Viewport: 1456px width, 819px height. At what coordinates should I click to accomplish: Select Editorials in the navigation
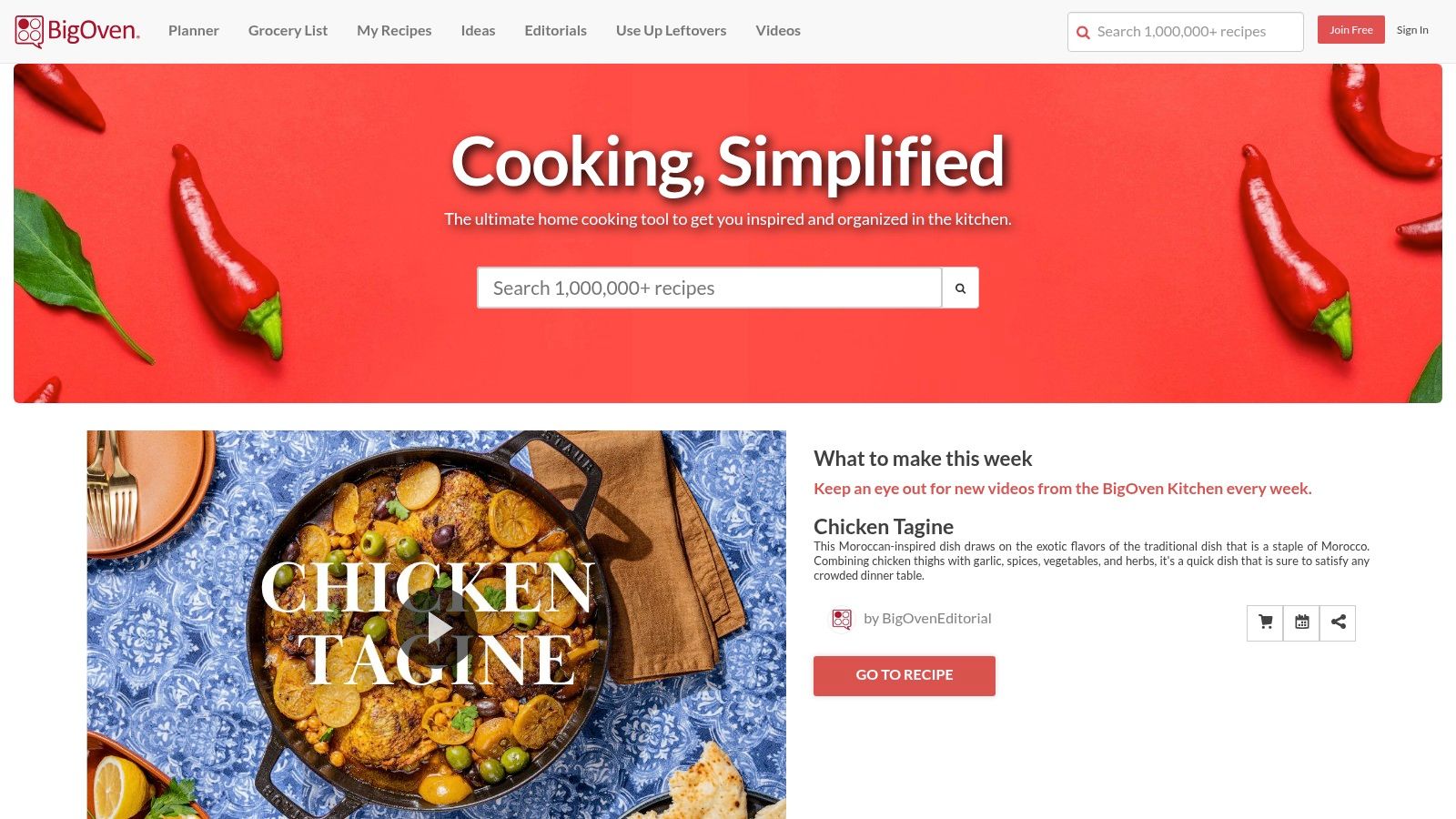point(555,30)
